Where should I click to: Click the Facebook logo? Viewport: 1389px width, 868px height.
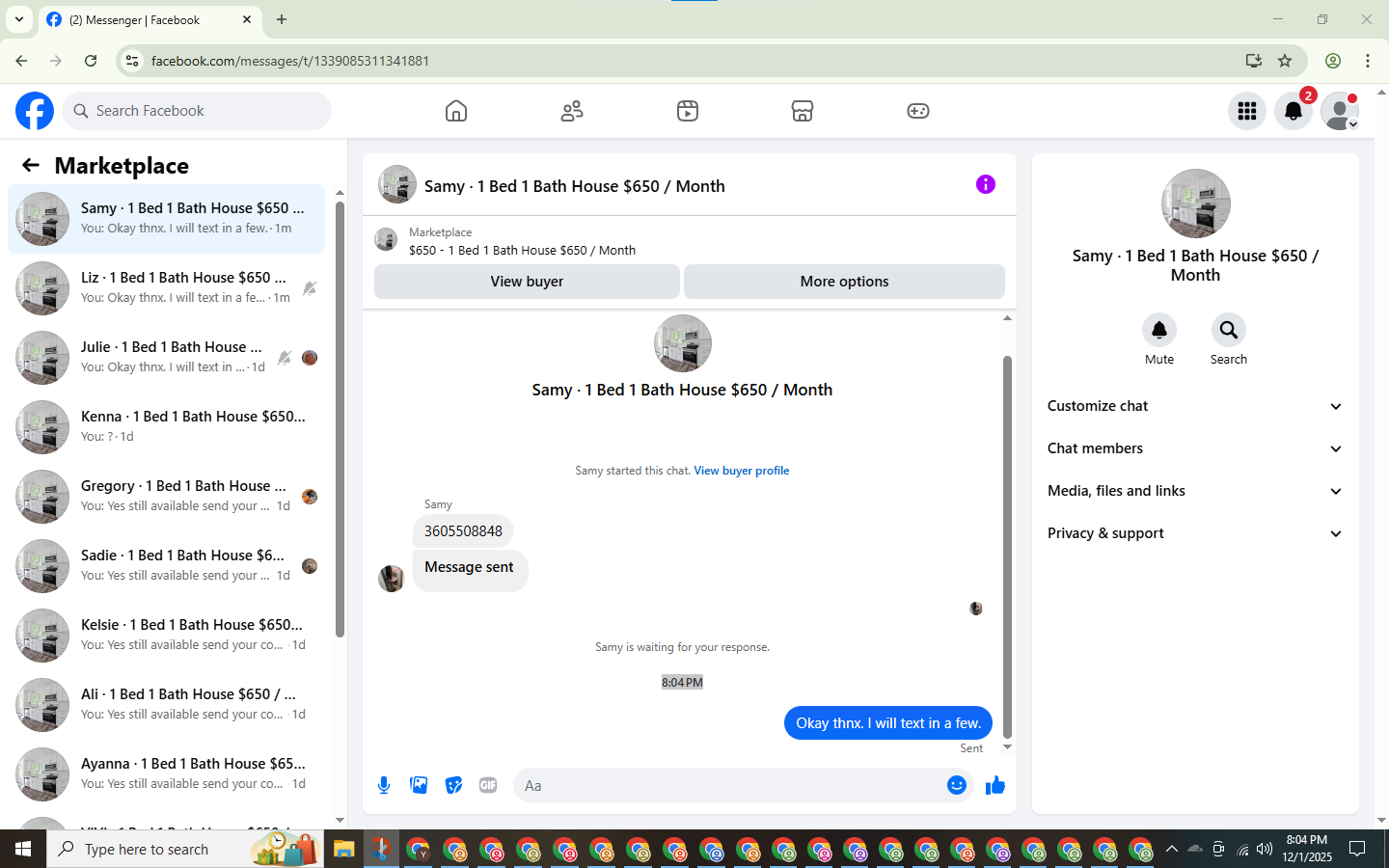(35, 111)
